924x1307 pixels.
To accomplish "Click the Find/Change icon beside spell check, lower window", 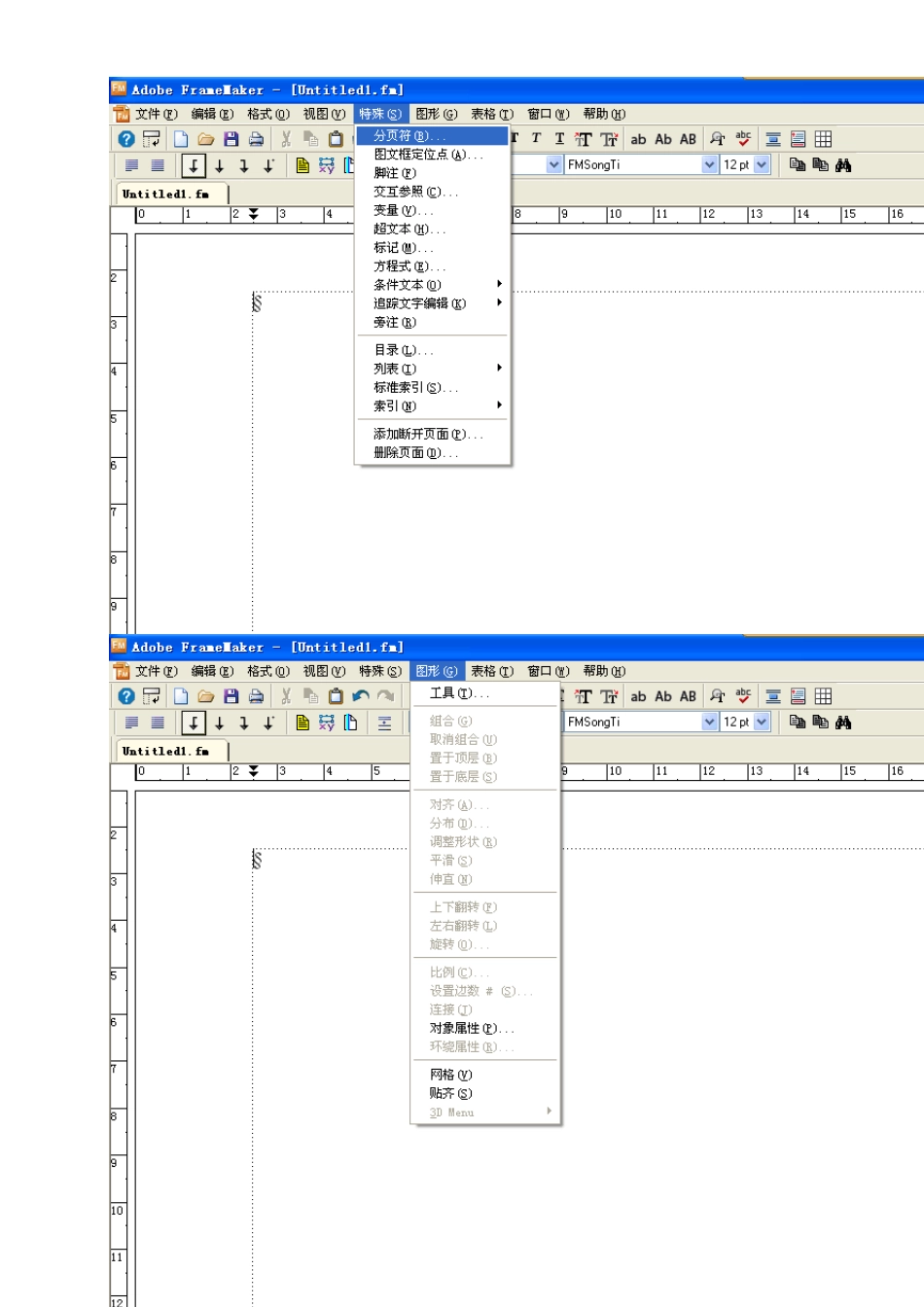I will coord(718,696).
